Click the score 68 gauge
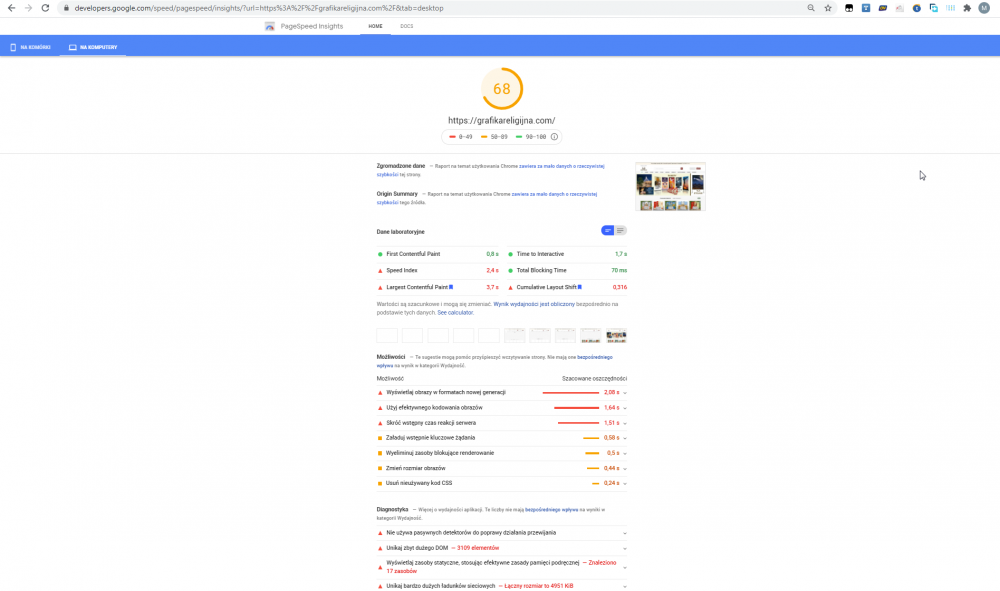Image resolution: width=1000 pixels, height=591 pixels. (502, 89)
